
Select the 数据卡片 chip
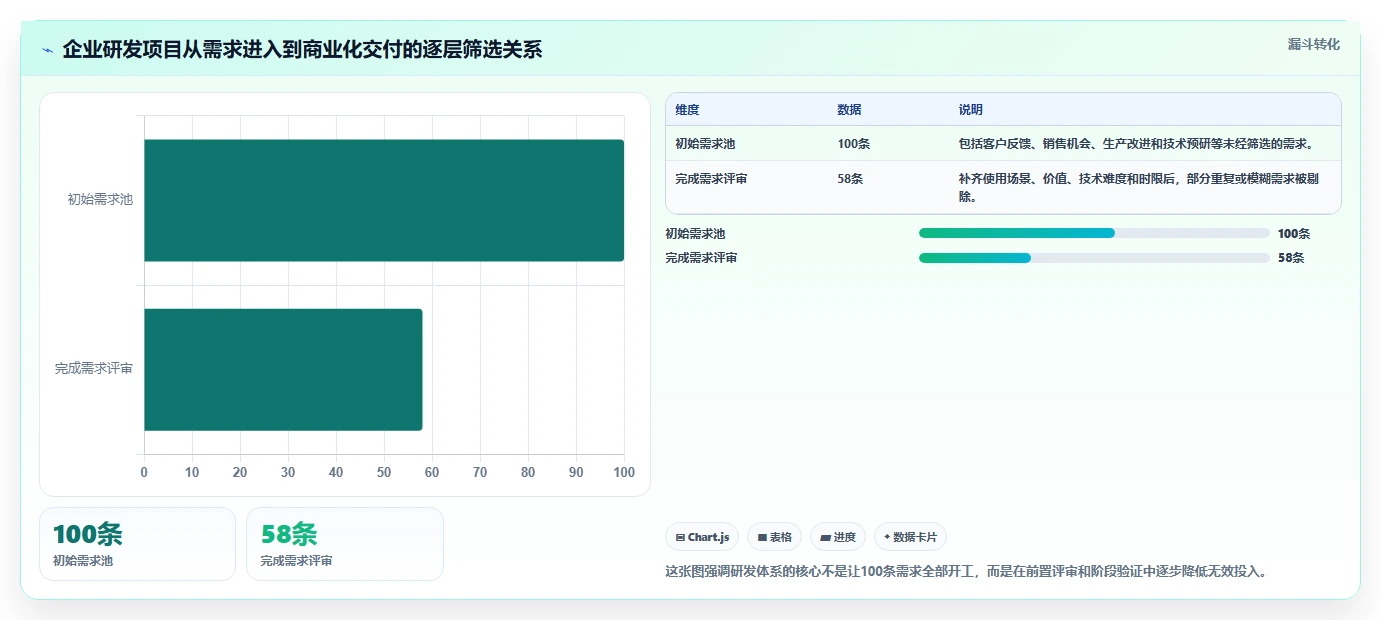[x=910, y=537]
